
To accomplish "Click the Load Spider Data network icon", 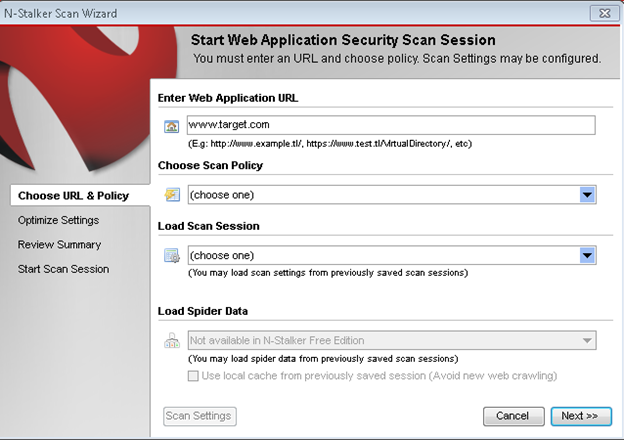I will (171, 341).
